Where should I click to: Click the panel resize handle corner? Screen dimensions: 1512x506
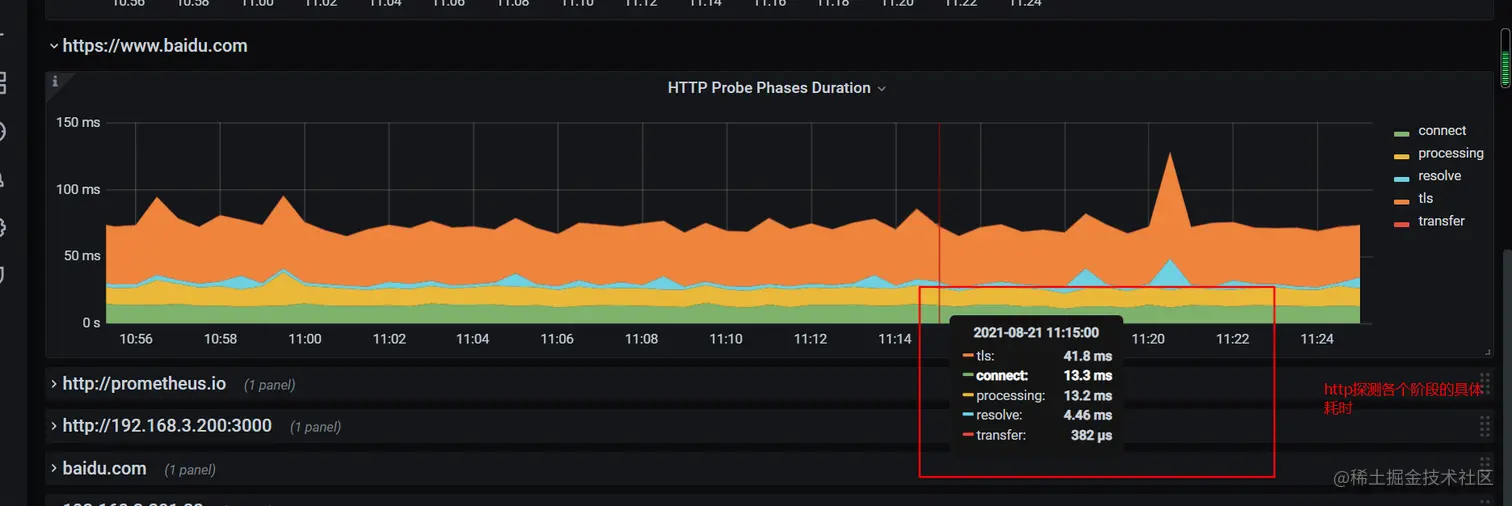1487,351
